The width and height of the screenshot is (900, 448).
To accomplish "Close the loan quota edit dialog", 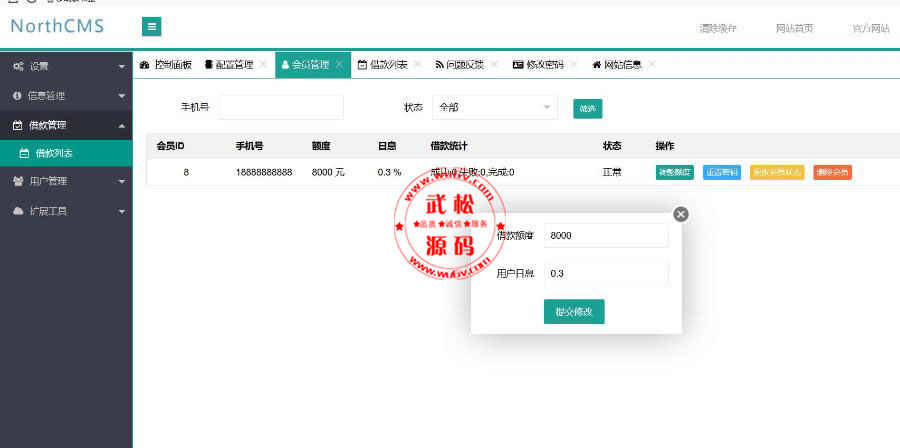I will pos(681,214).
